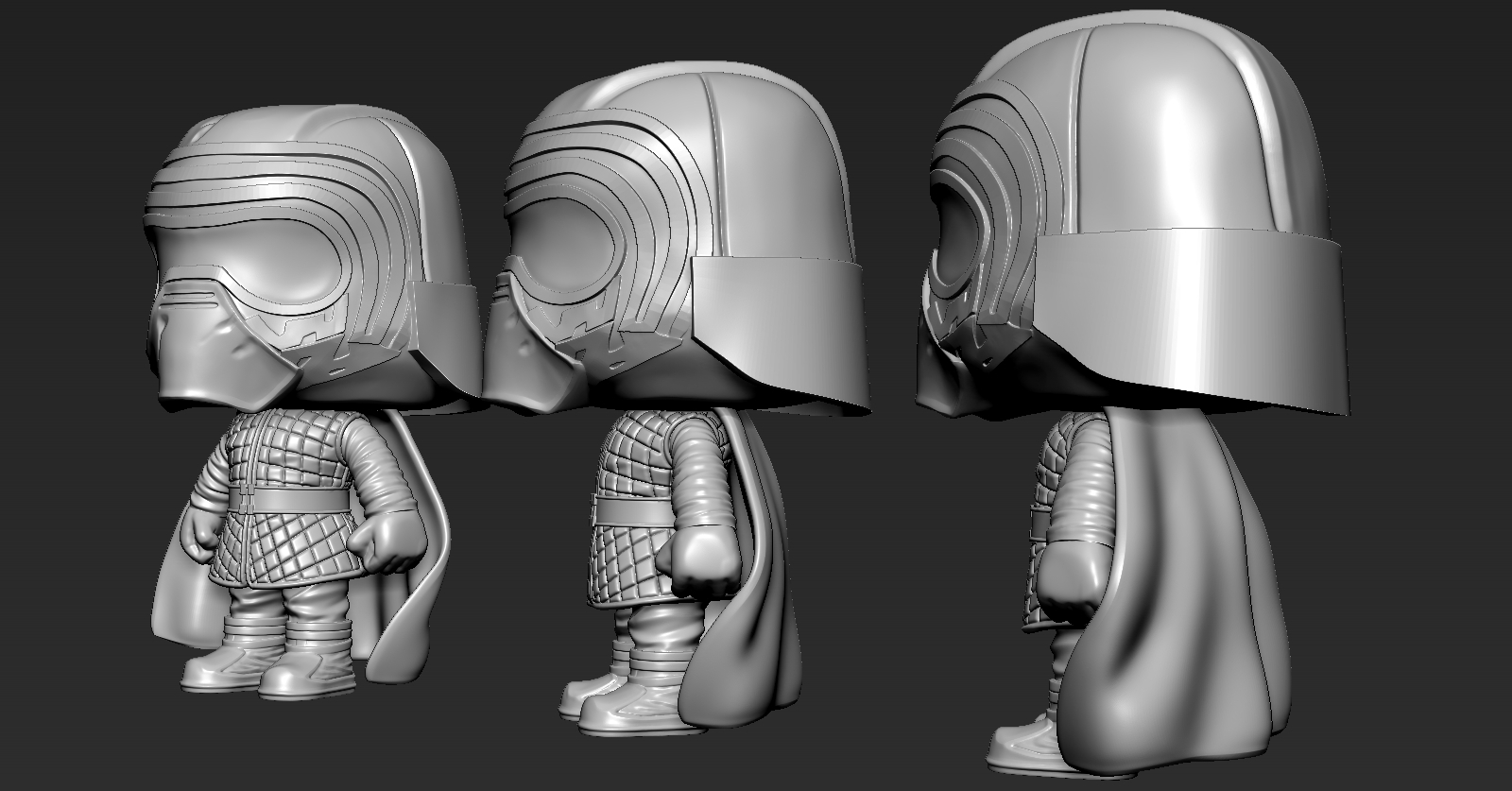The height and width of the screenshot is (791, 1512).
Task: Select the side-profile figure model in the middle
Action: point(676,397)
